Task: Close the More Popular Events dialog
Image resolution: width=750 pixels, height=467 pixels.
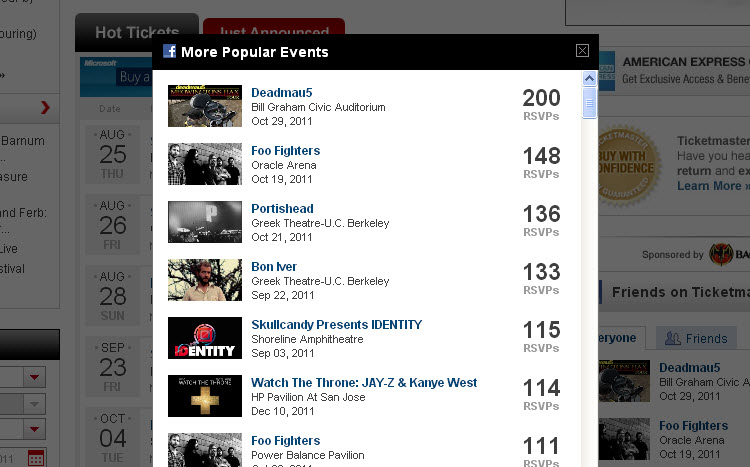Action: (x=582, y=51)
